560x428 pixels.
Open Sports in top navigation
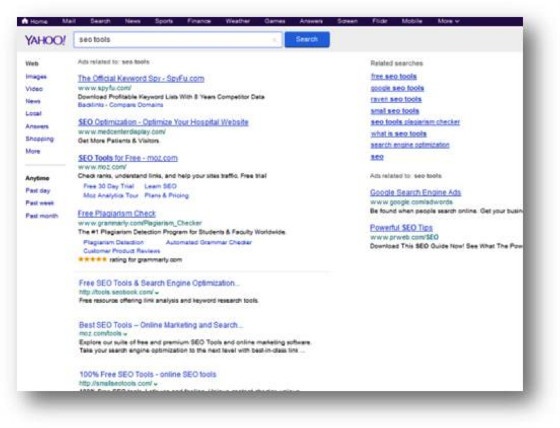pos(164,21)
